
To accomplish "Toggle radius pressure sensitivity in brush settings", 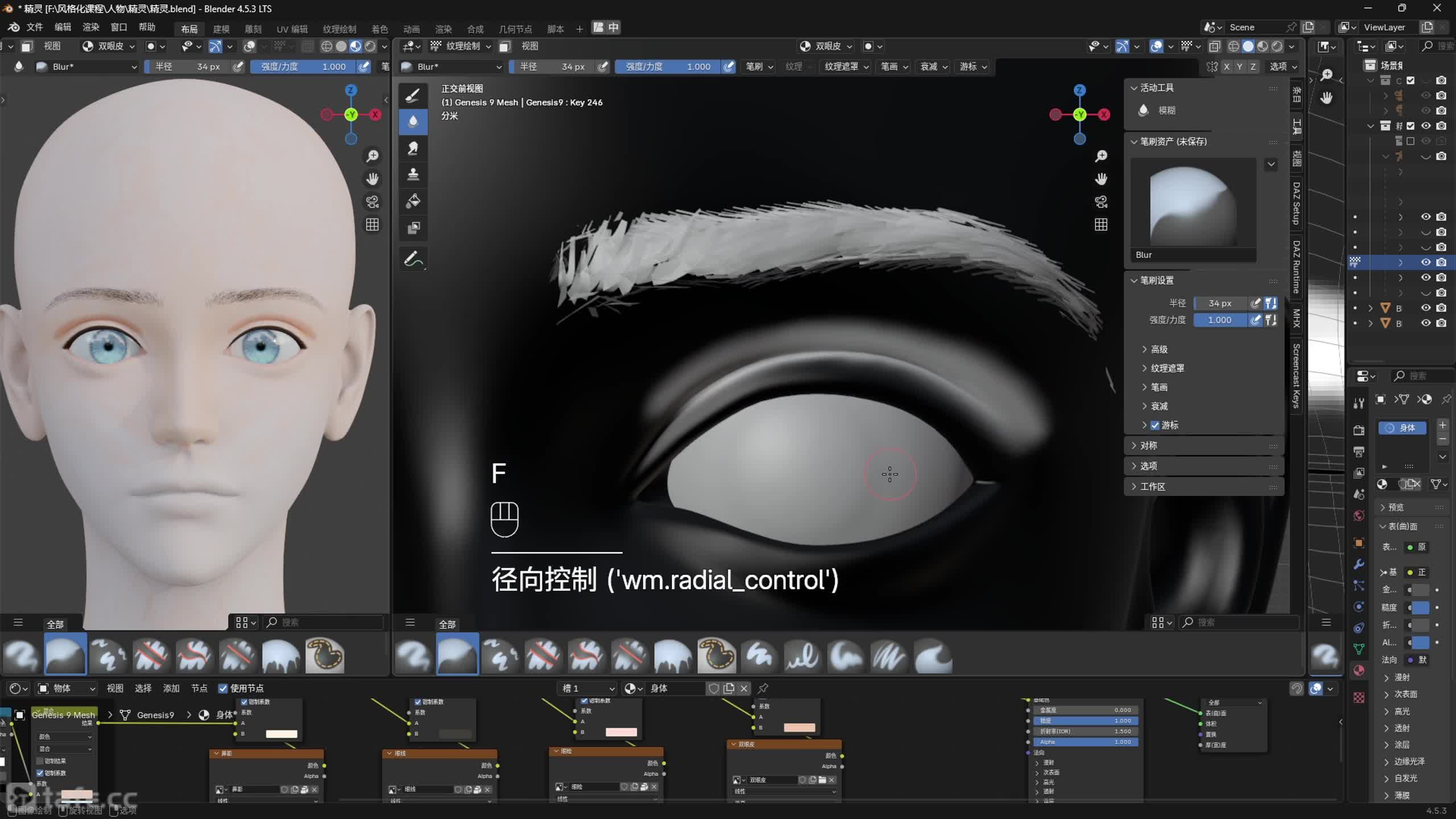I will pyautogui.click(x=1256, y=303).
